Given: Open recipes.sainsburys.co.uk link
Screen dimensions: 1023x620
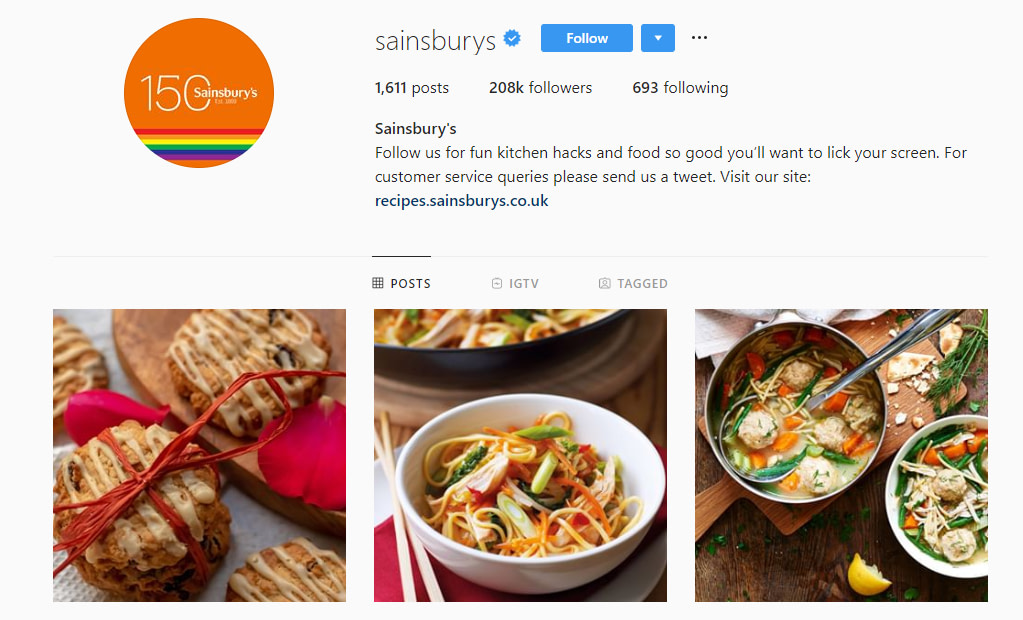Looking at the screenshot, I should point(461,201).
